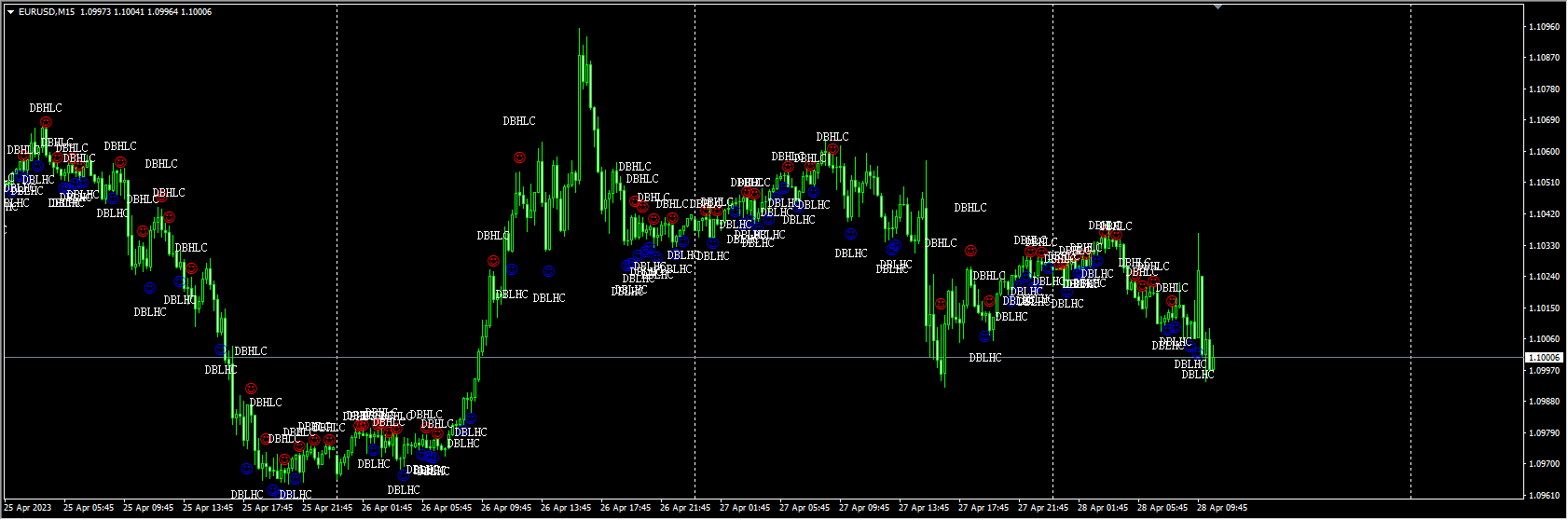Click the 1.10600 price scale label

pos(1545,152)
